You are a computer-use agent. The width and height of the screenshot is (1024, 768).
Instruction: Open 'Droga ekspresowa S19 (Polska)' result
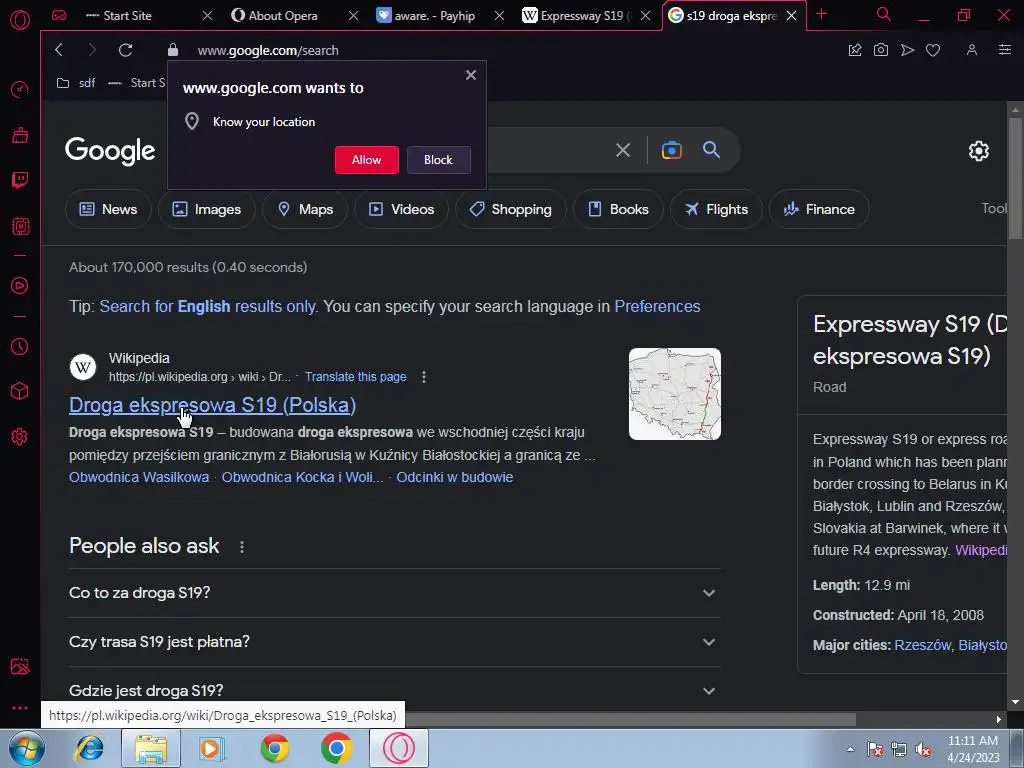click(x=212, y=405)
